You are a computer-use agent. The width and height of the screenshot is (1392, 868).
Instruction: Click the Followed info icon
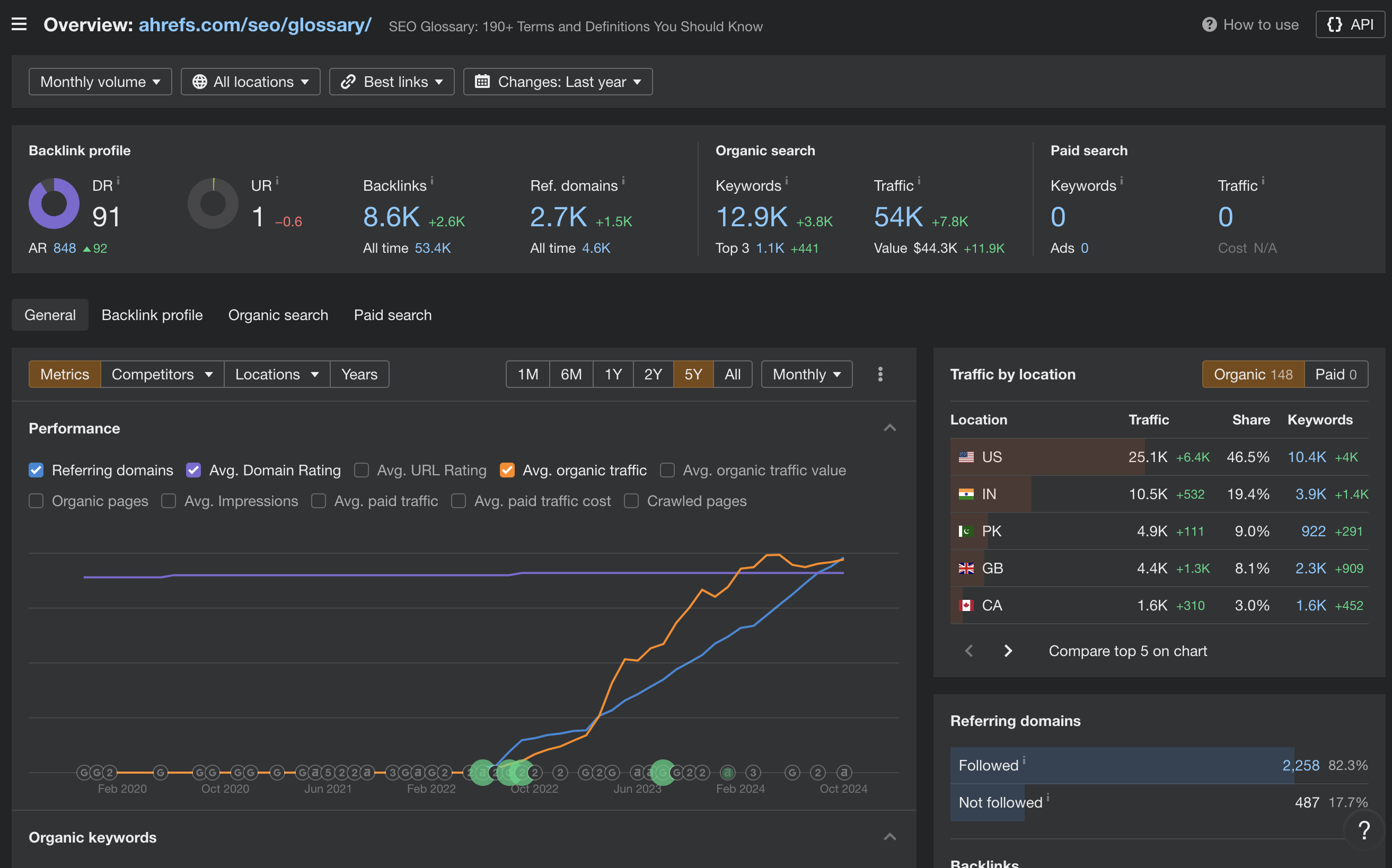click(x=1024, y=760)
